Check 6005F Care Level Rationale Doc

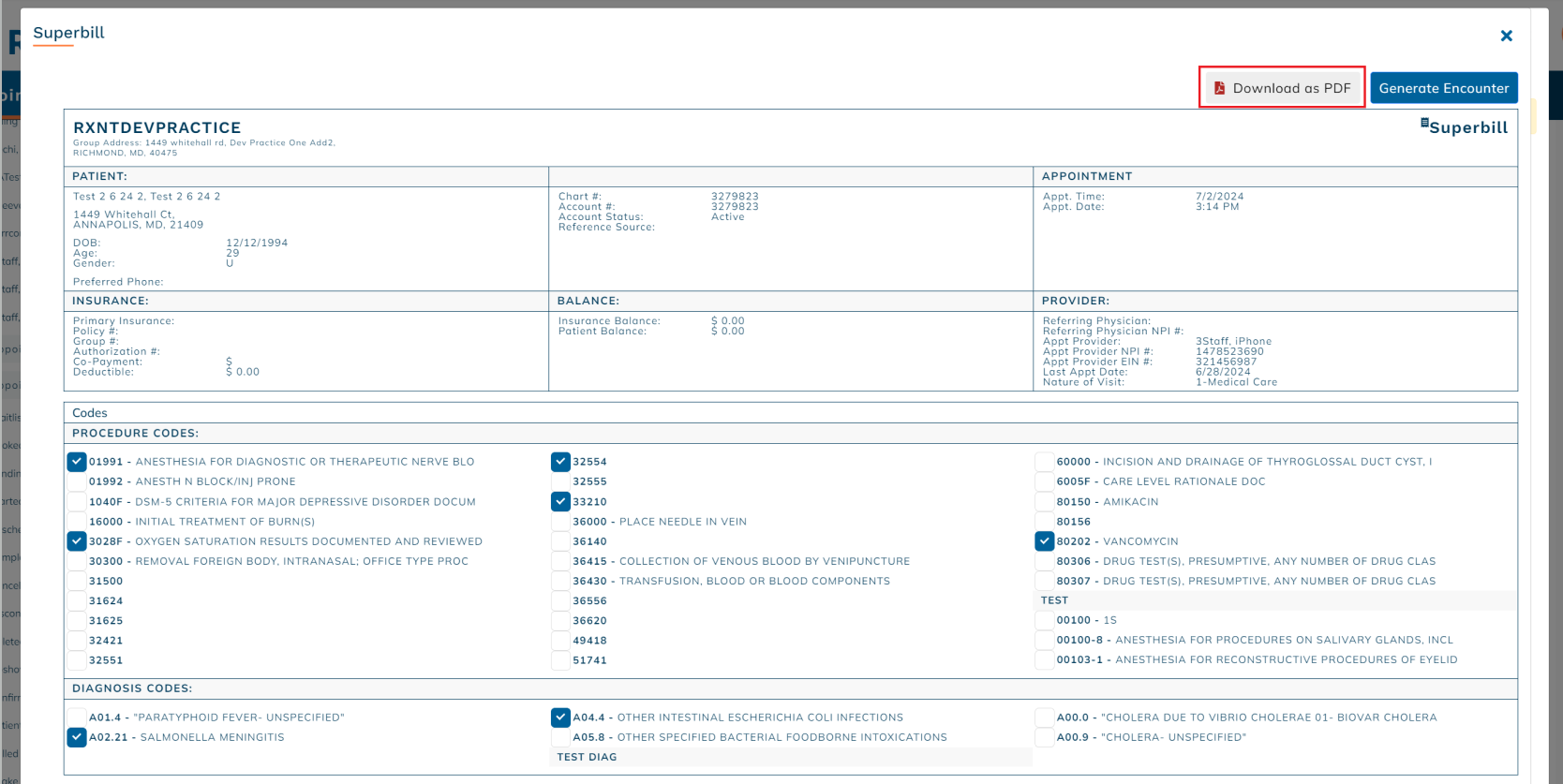[x=1044, y=481]
